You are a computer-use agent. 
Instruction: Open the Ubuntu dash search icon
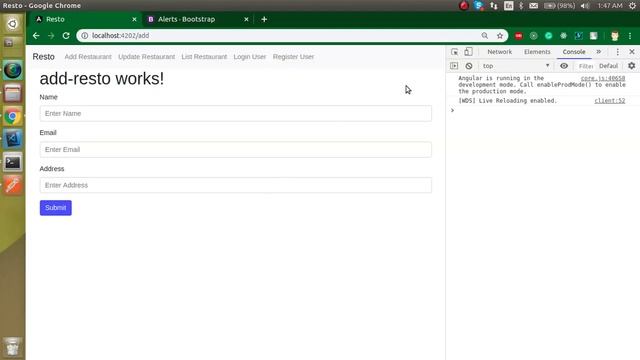tap(13, 24)
